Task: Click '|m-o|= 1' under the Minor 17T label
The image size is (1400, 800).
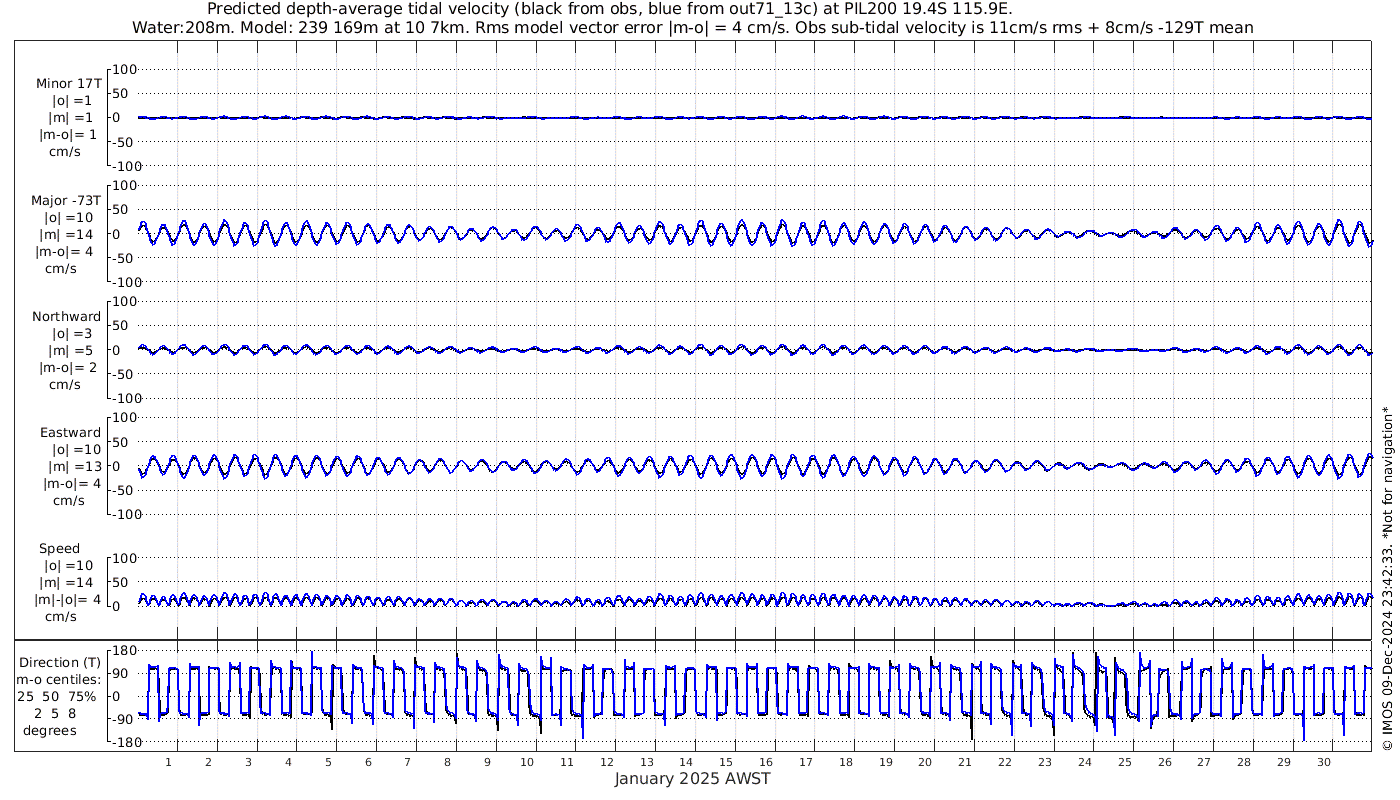Action: pyautogui.click(x=68, y=135)
